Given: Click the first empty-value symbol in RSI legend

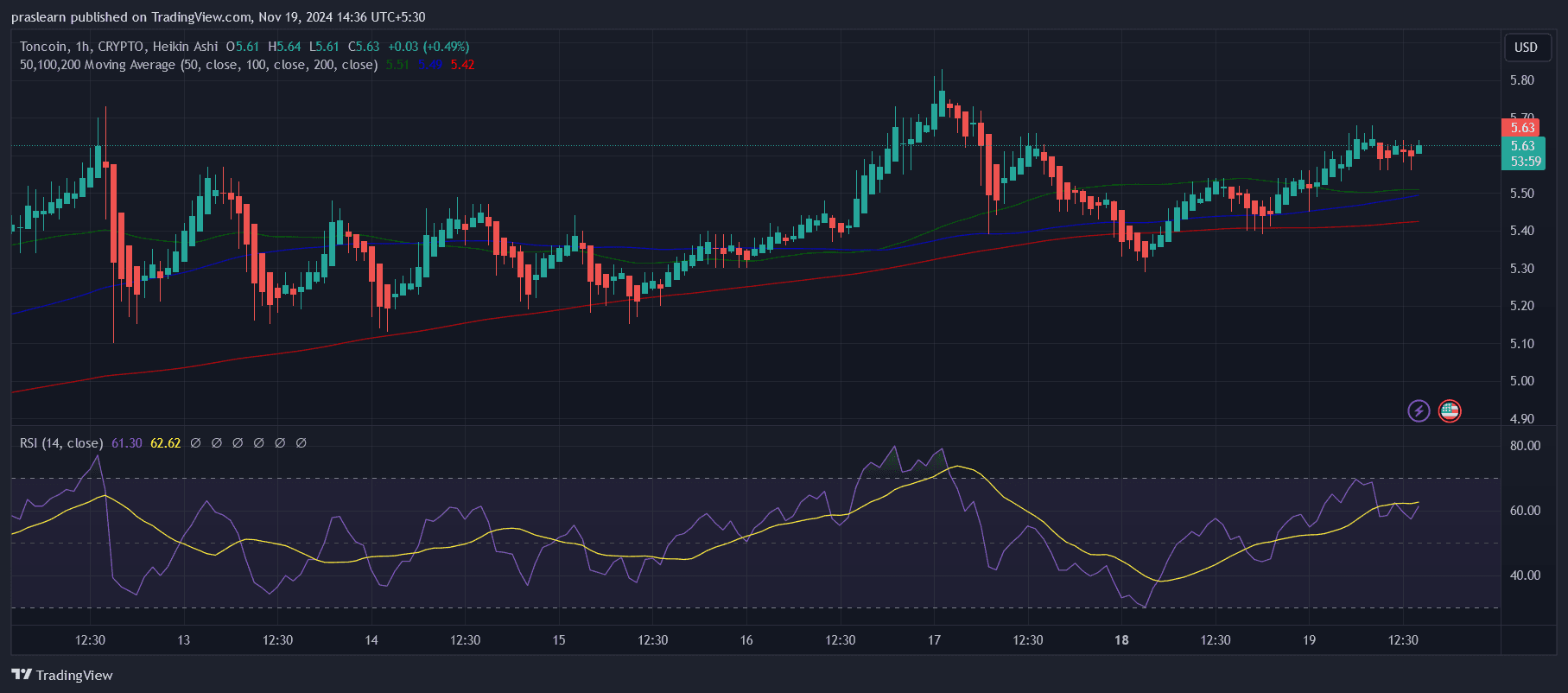Looking at the screenshot, I should point(195,443).
